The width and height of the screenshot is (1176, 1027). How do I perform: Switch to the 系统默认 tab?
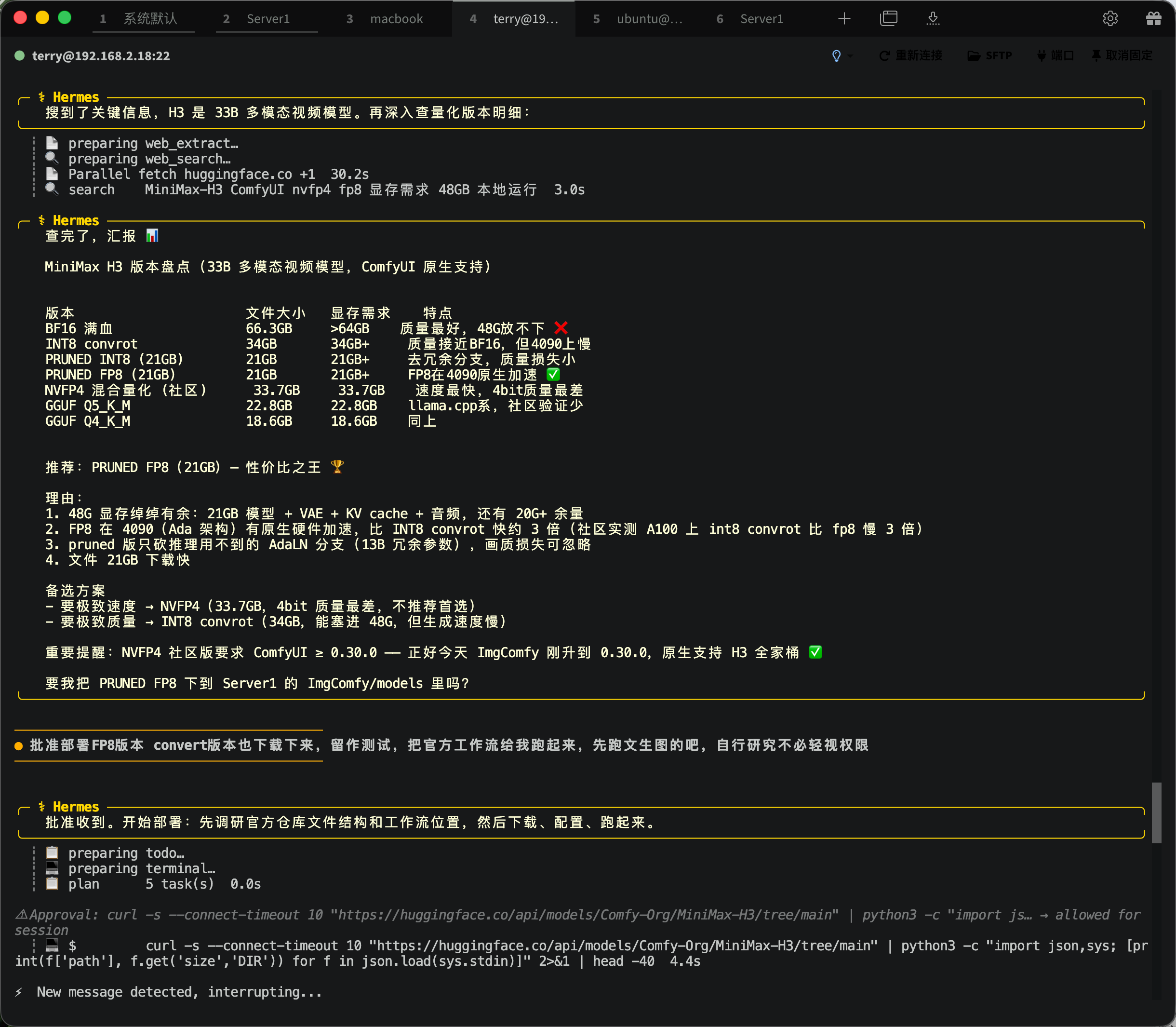pyautogui.click(x=144, y=19)
